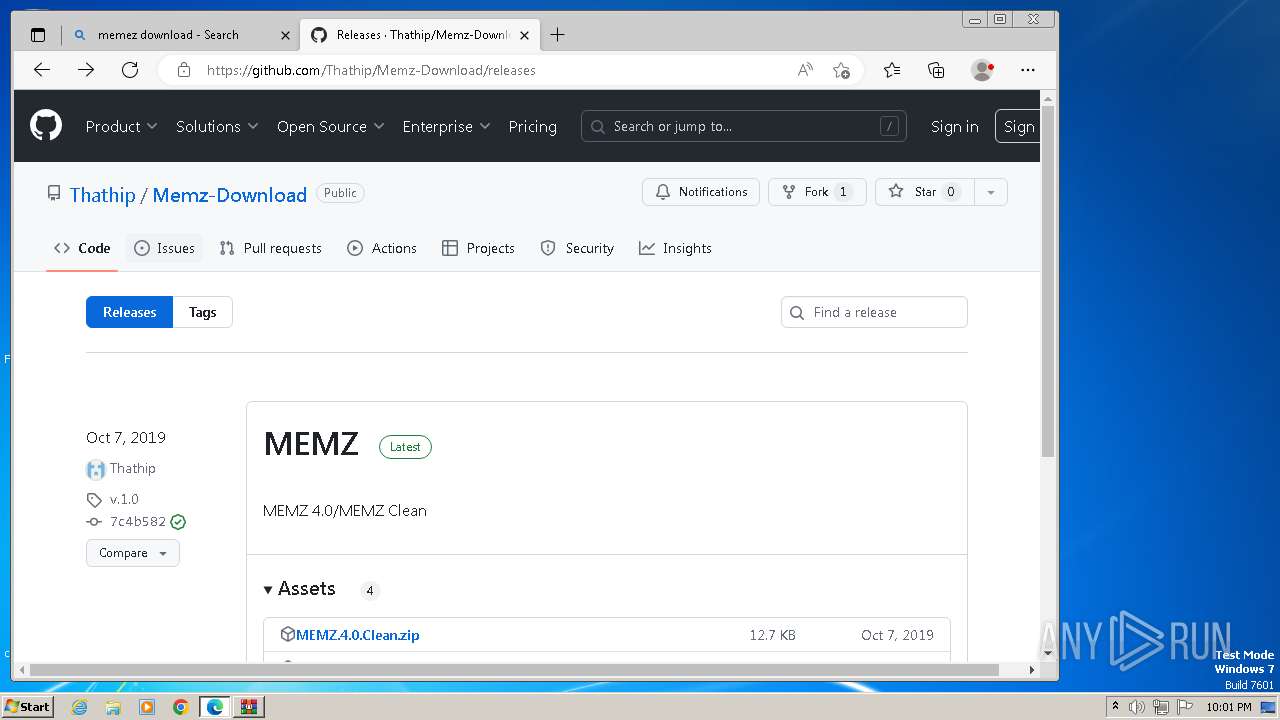Reload the current page
Screen dimensions: 1280x720
tap(130, 70)
